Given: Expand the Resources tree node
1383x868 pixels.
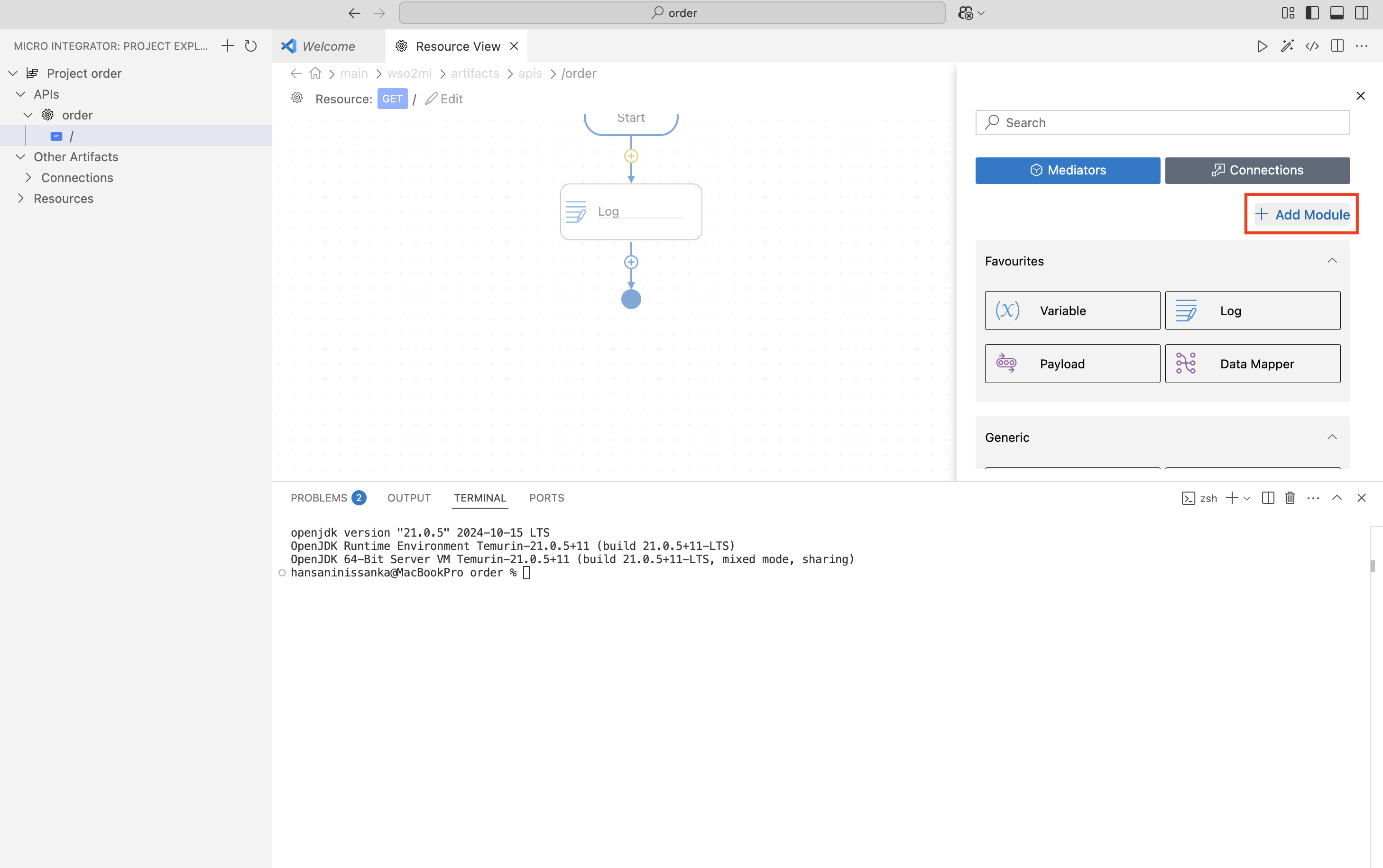Looking at the screenshot, I should tap(20, 199).
